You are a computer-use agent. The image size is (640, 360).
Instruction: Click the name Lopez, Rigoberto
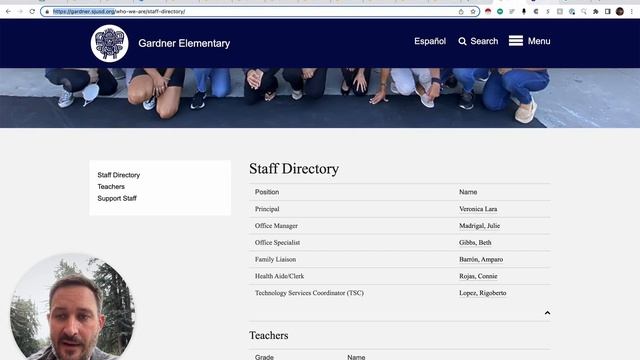click(x=482, y=293)
